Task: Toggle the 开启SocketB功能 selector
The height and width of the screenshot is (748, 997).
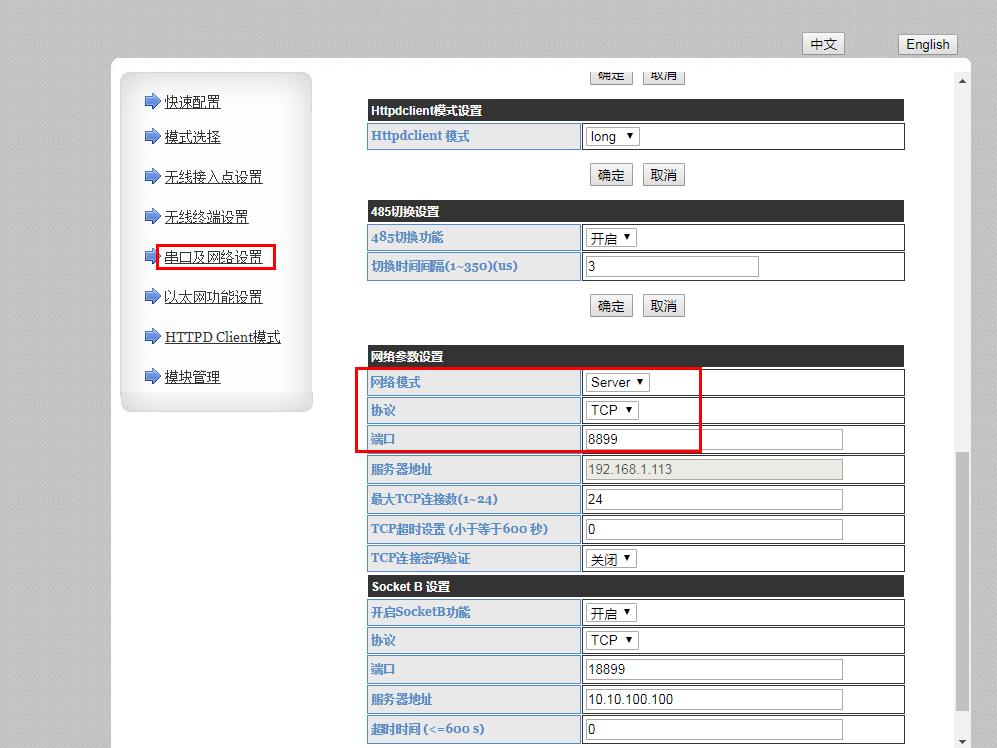Action: tap(610, 613)
